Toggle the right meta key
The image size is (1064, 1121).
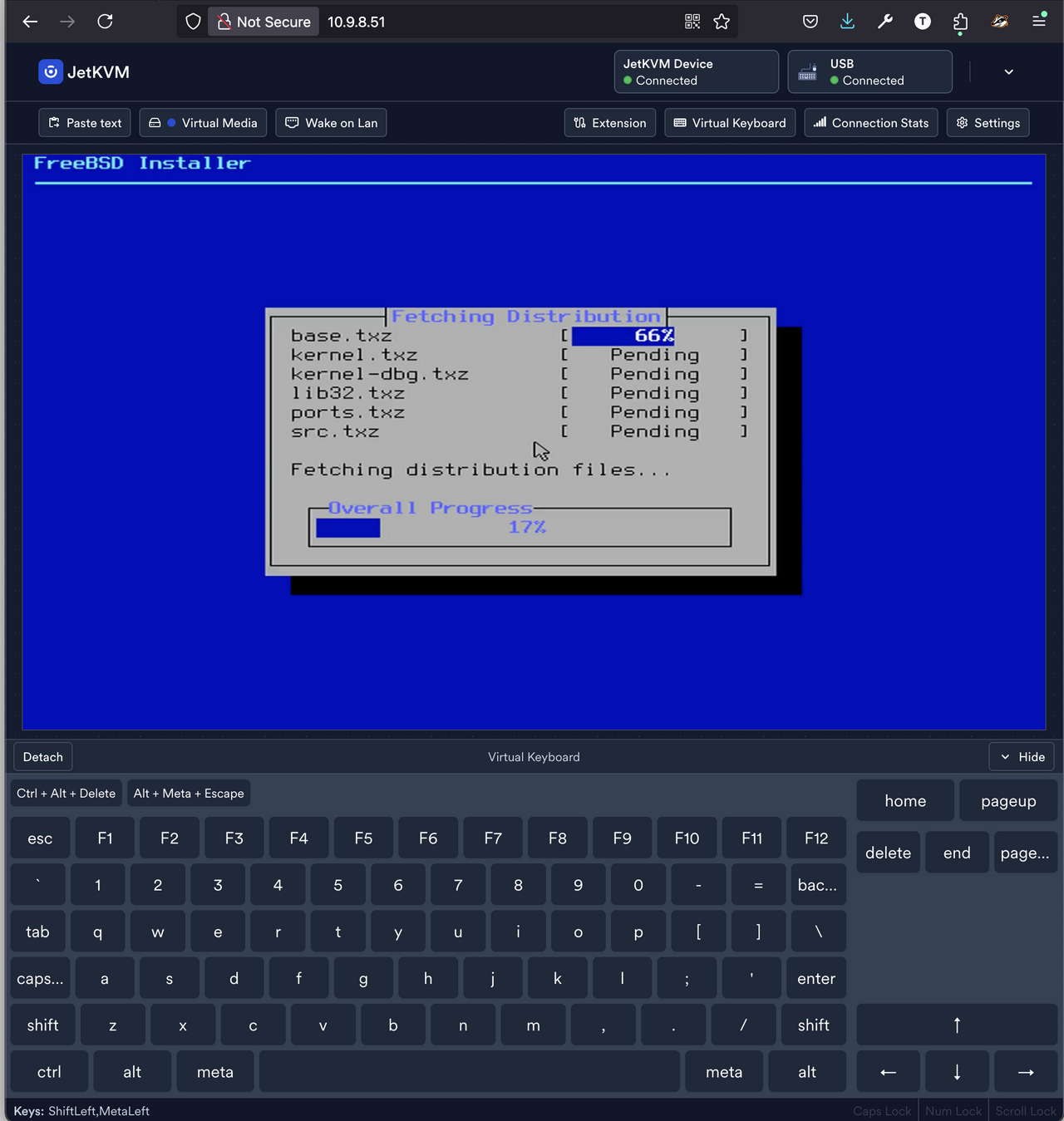(724, 1072)
